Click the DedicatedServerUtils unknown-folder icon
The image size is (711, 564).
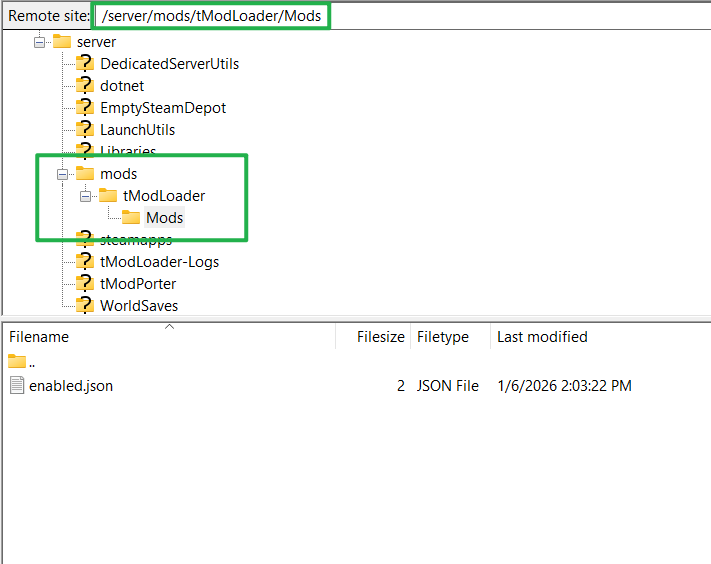point(85,63)
